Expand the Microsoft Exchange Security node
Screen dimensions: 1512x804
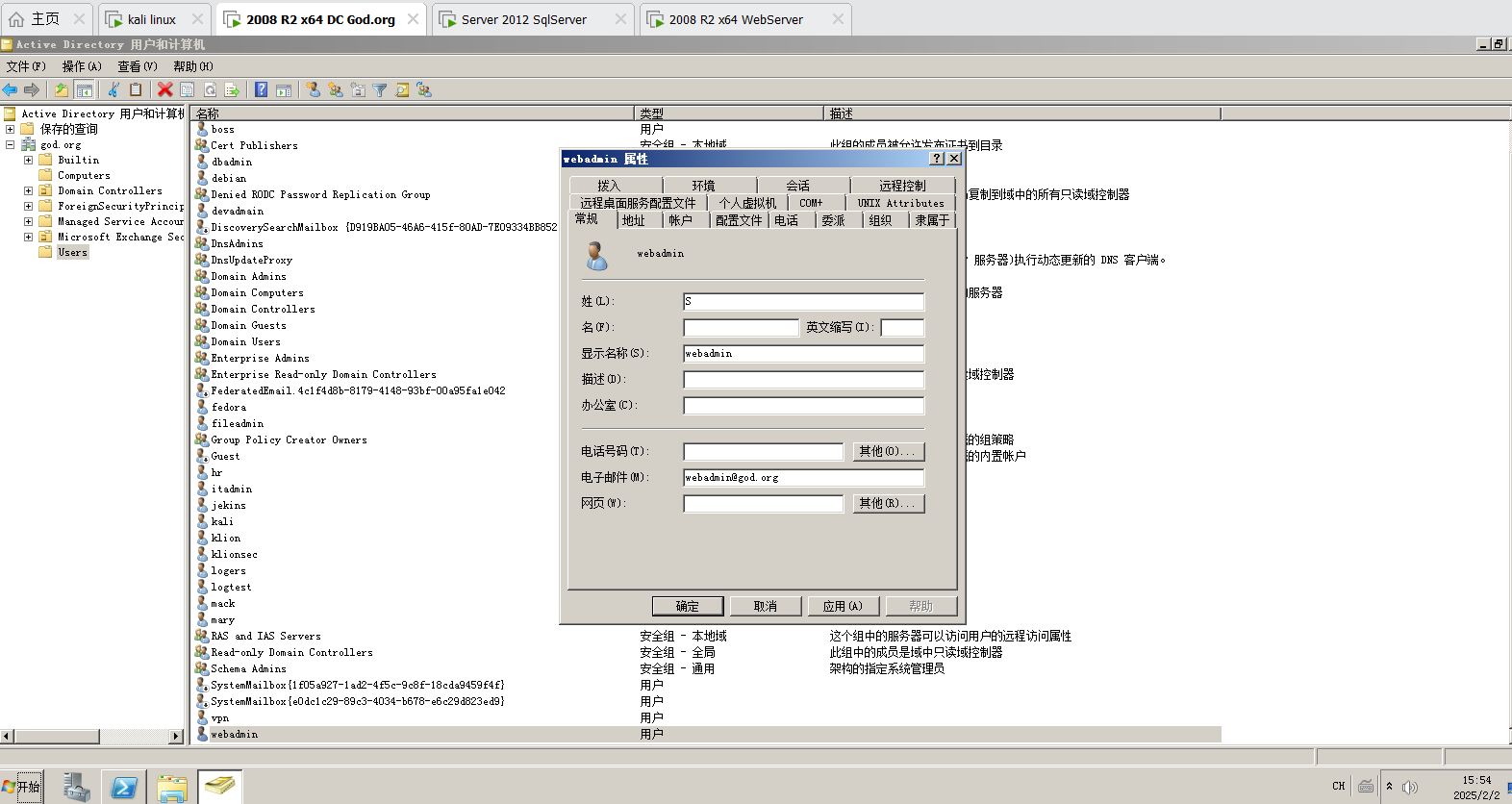28,237
